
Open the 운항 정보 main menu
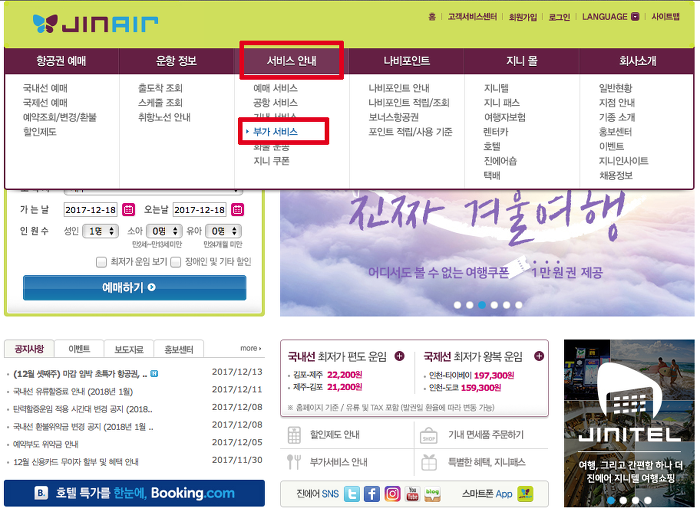click(x=176, y=61)
